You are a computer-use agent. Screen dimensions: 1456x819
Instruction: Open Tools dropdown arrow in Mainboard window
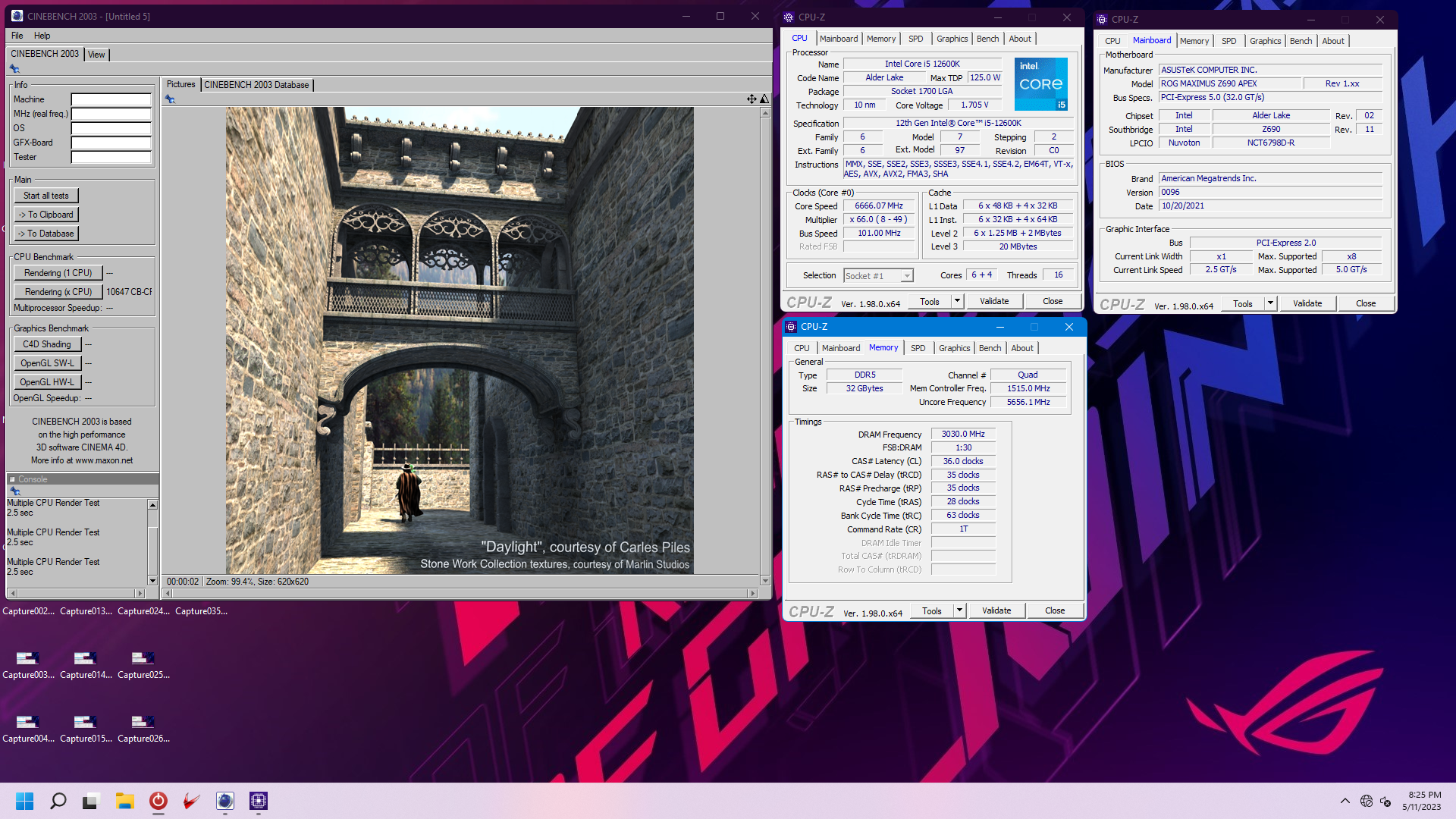1270,303
